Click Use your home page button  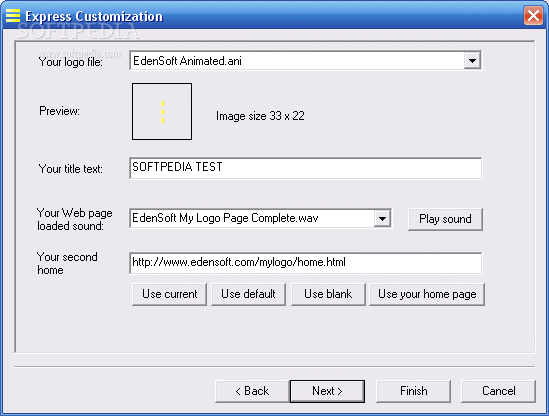click(x=427, y=294)
